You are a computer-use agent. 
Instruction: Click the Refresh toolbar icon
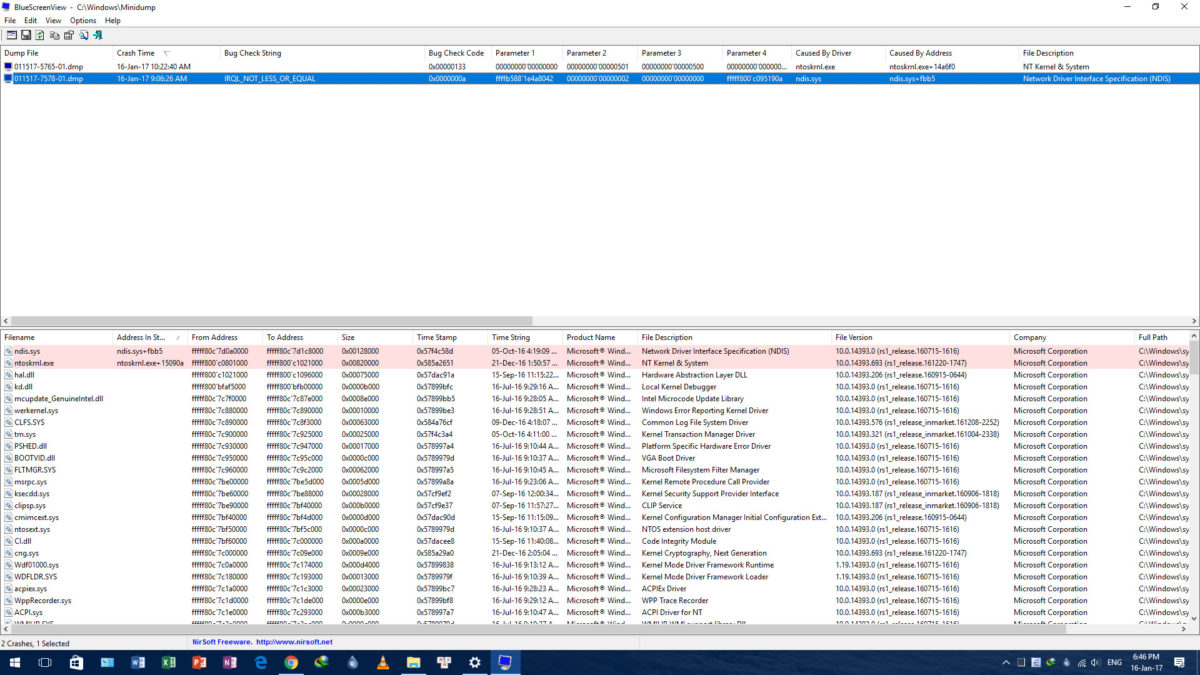pos(40,35)
